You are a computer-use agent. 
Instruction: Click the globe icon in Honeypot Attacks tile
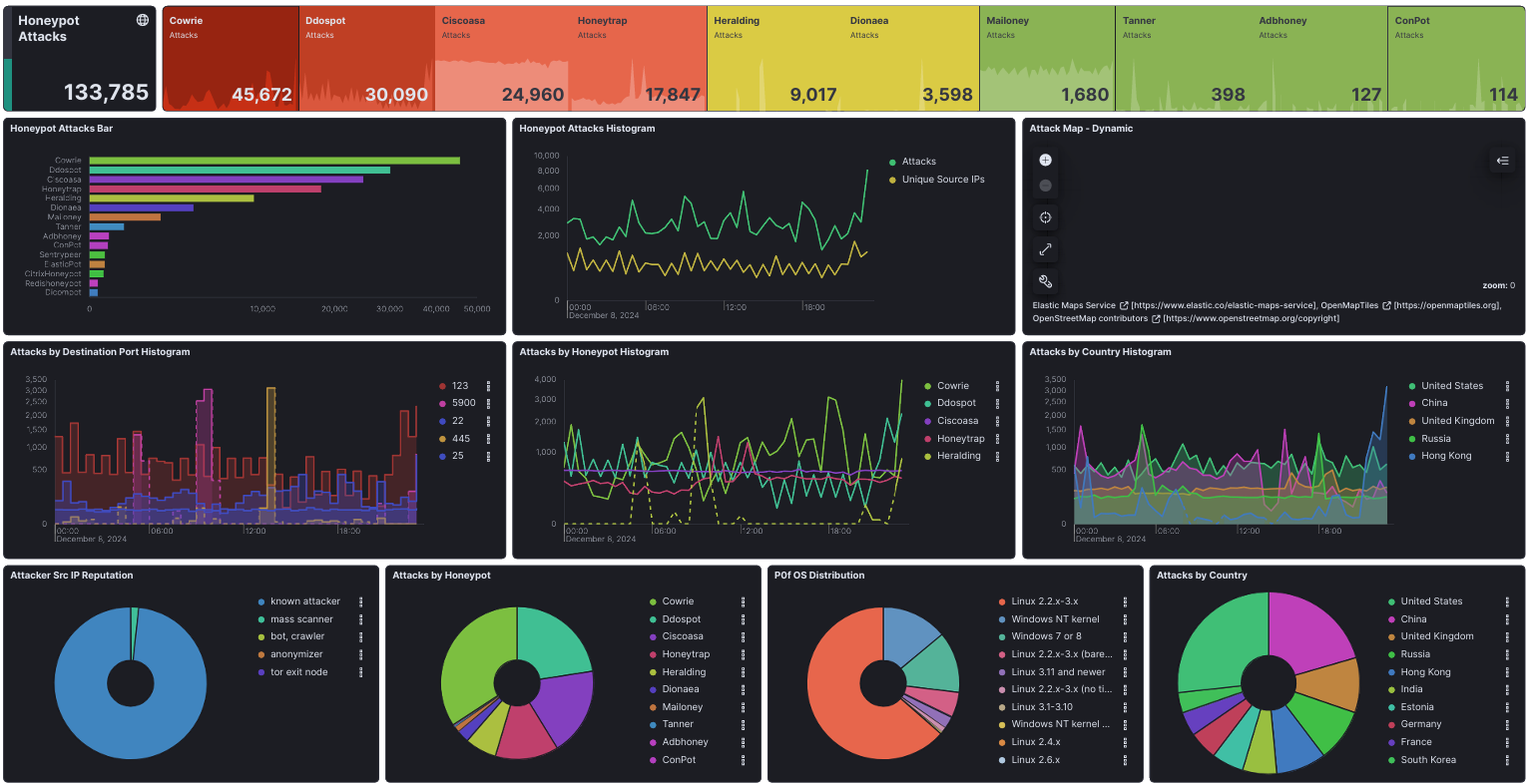coord(143,20)
